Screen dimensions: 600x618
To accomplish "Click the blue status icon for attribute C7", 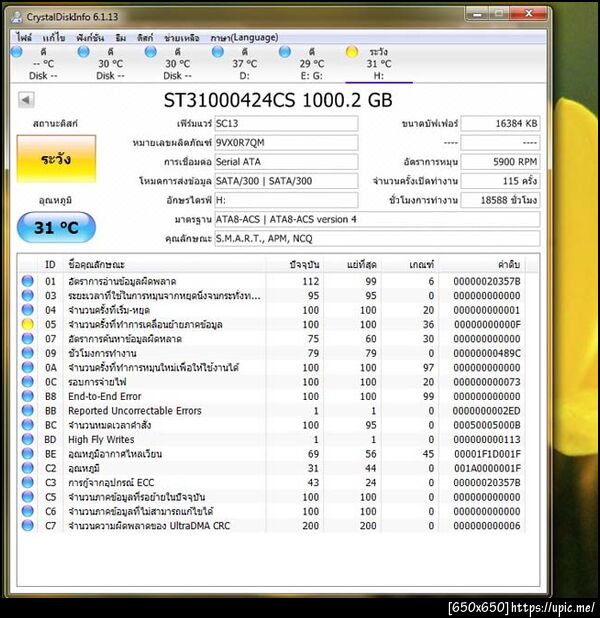I will [28, 525].
